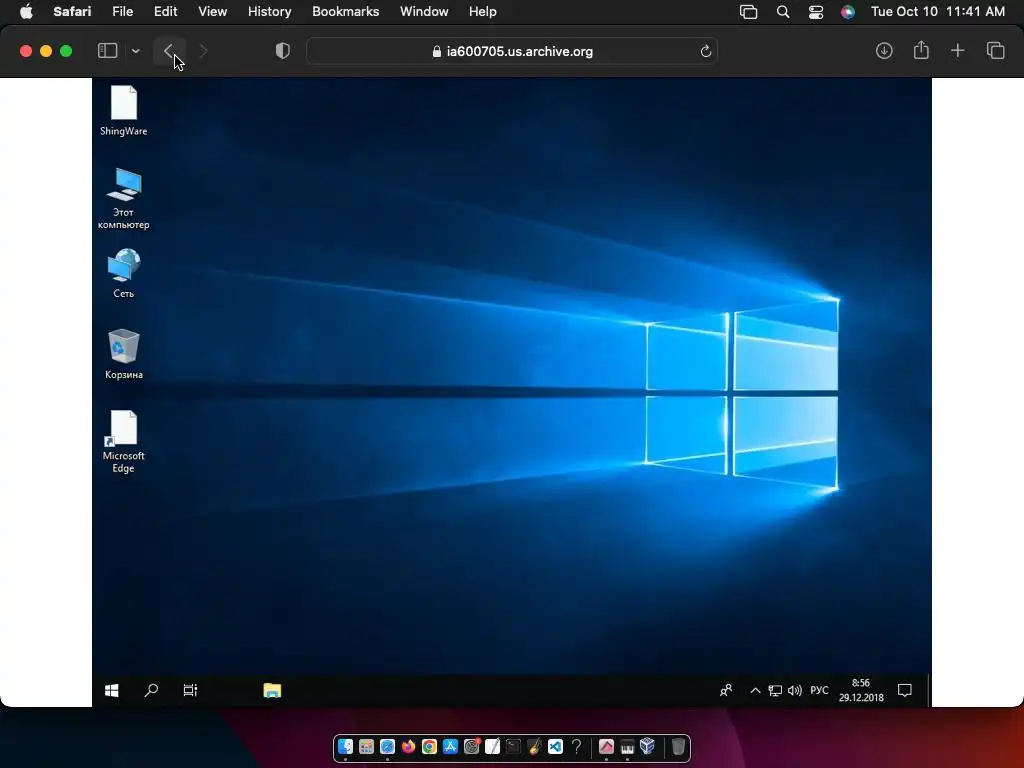Viewport: 1024px width, 768px height.
Task: Open Firefox from the Dock
Action: tap(408, 746)
